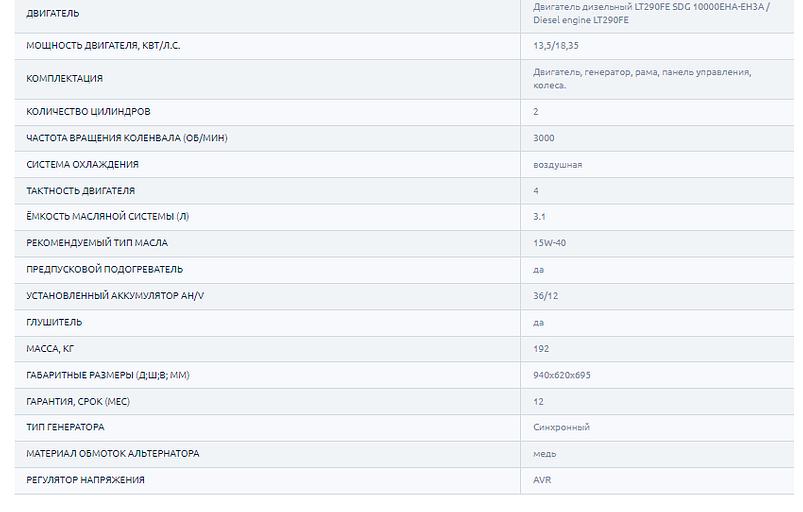This screenshot has height=512, width=803.
Task: Click the воздушная cooling value
Action: click(x=558, y=164)
